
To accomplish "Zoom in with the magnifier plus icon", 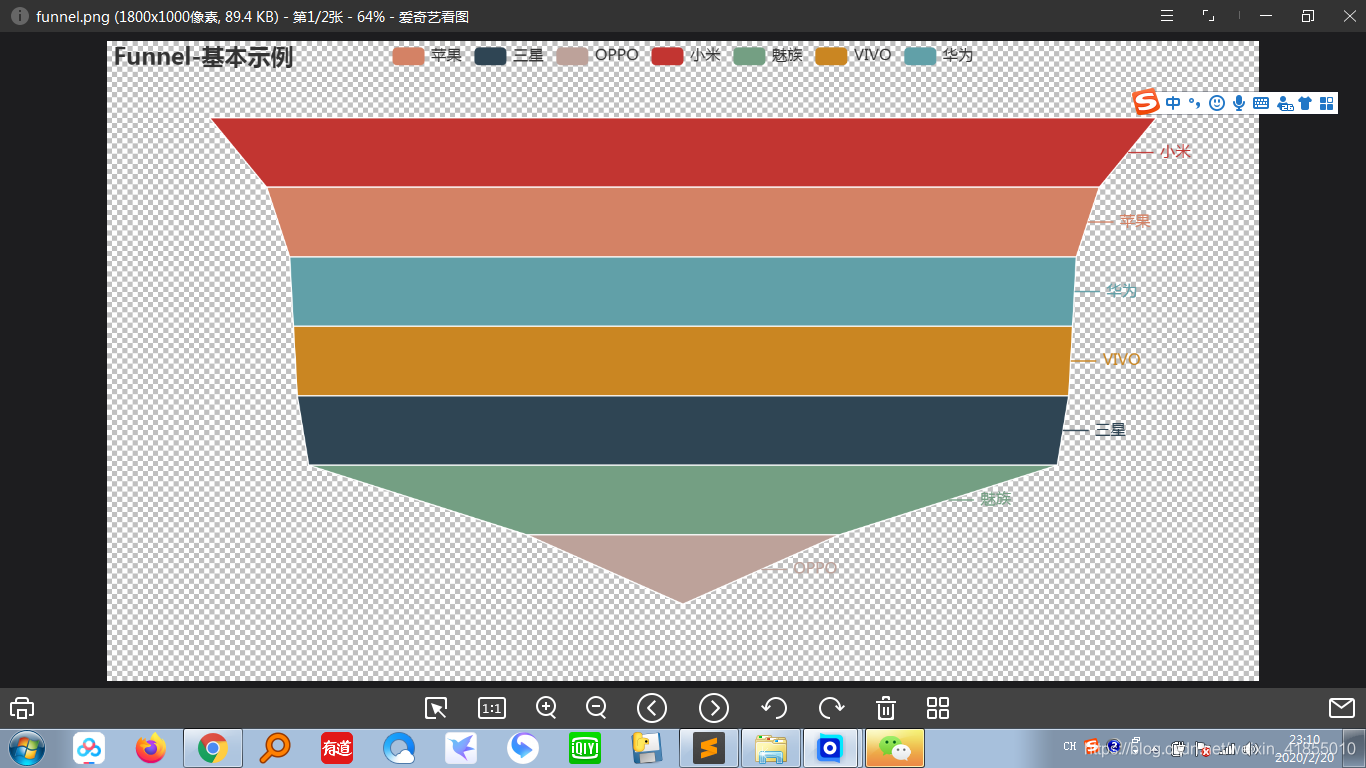I will (546, 708).
